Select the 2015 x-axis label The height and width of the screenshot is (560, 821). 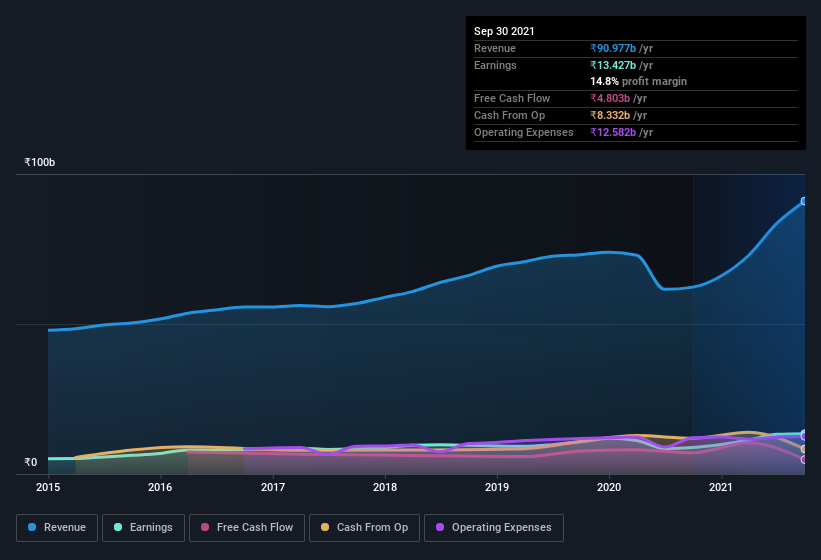point(48,487)
